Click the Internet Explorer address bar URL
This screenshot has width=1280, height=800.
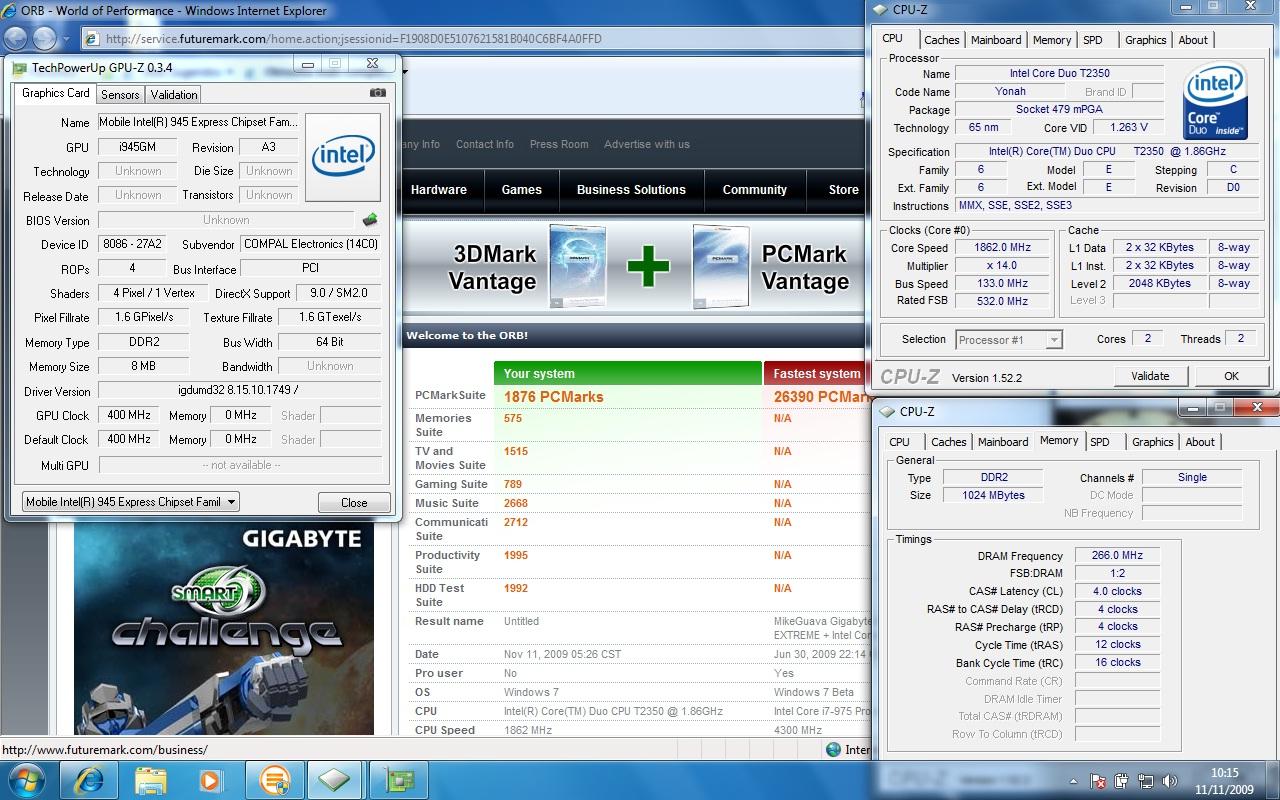coord(353,39)
